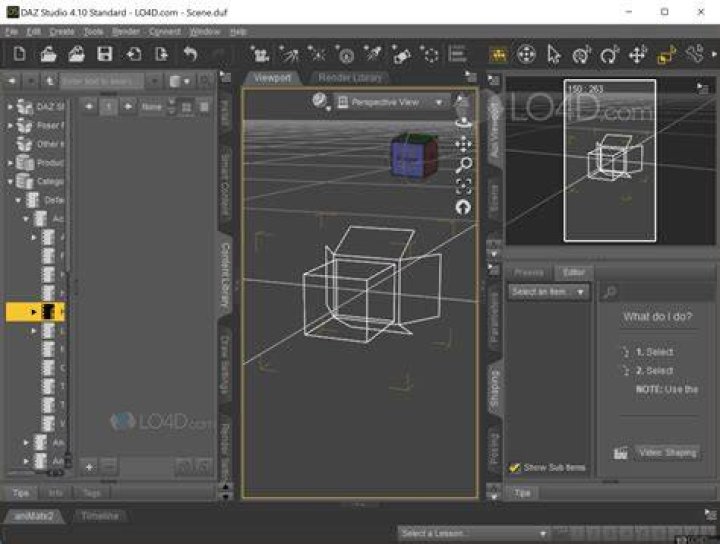This screenshot has height=544, width=720.
Task: Click the Tags tab below Content Library
Action: pyautogui.click(x=91, y=493)
